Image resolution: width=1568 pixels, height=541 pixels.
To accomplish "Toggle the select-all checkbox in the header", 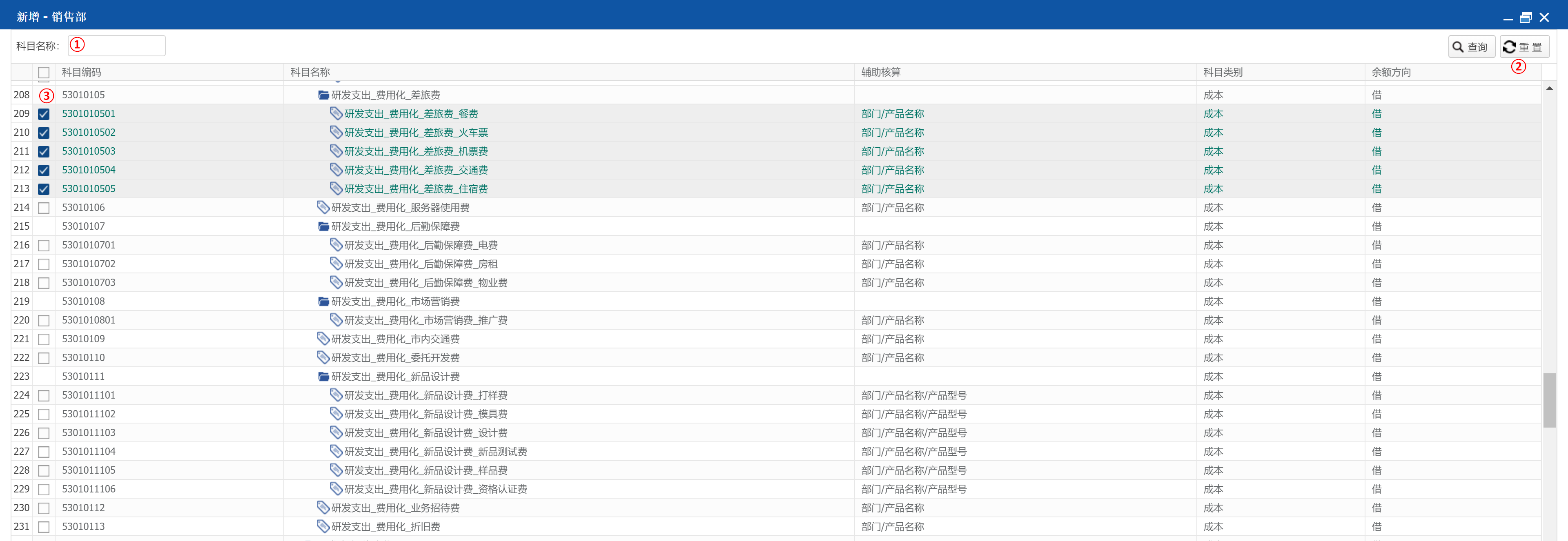I will coord(44,72).
